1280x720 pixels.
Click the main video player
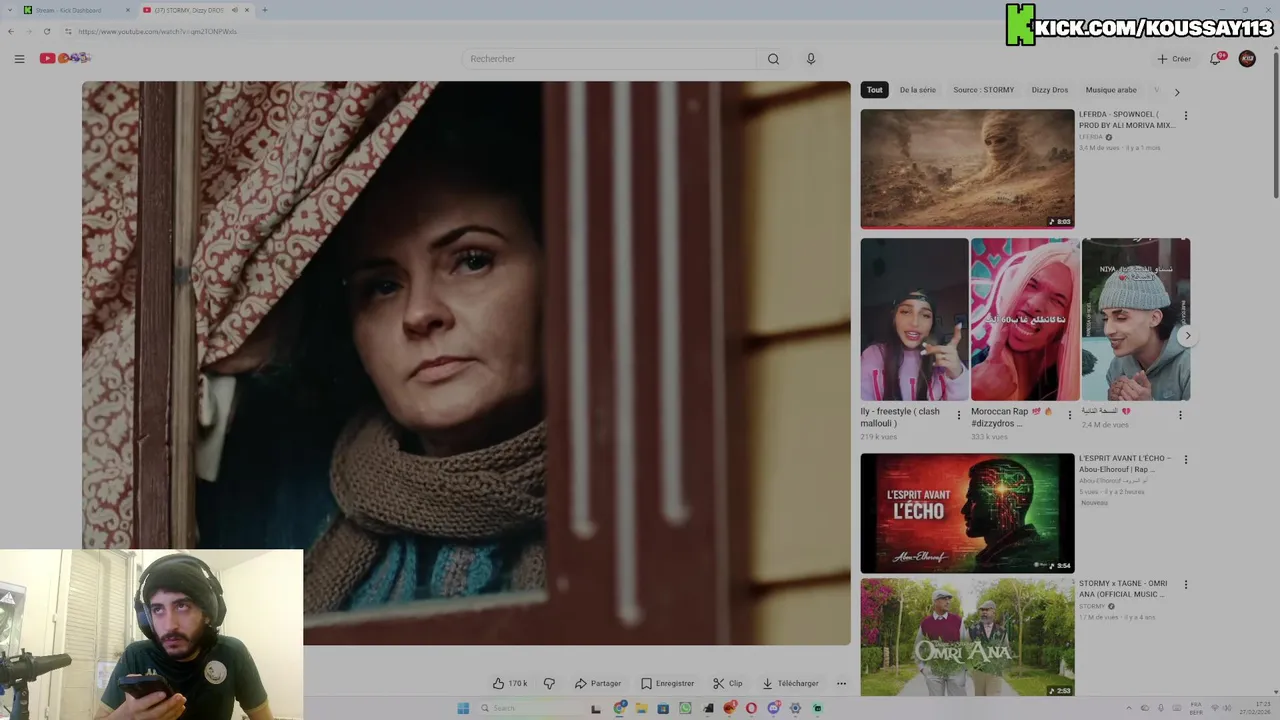pyautogui.click(x=466, y=363)
